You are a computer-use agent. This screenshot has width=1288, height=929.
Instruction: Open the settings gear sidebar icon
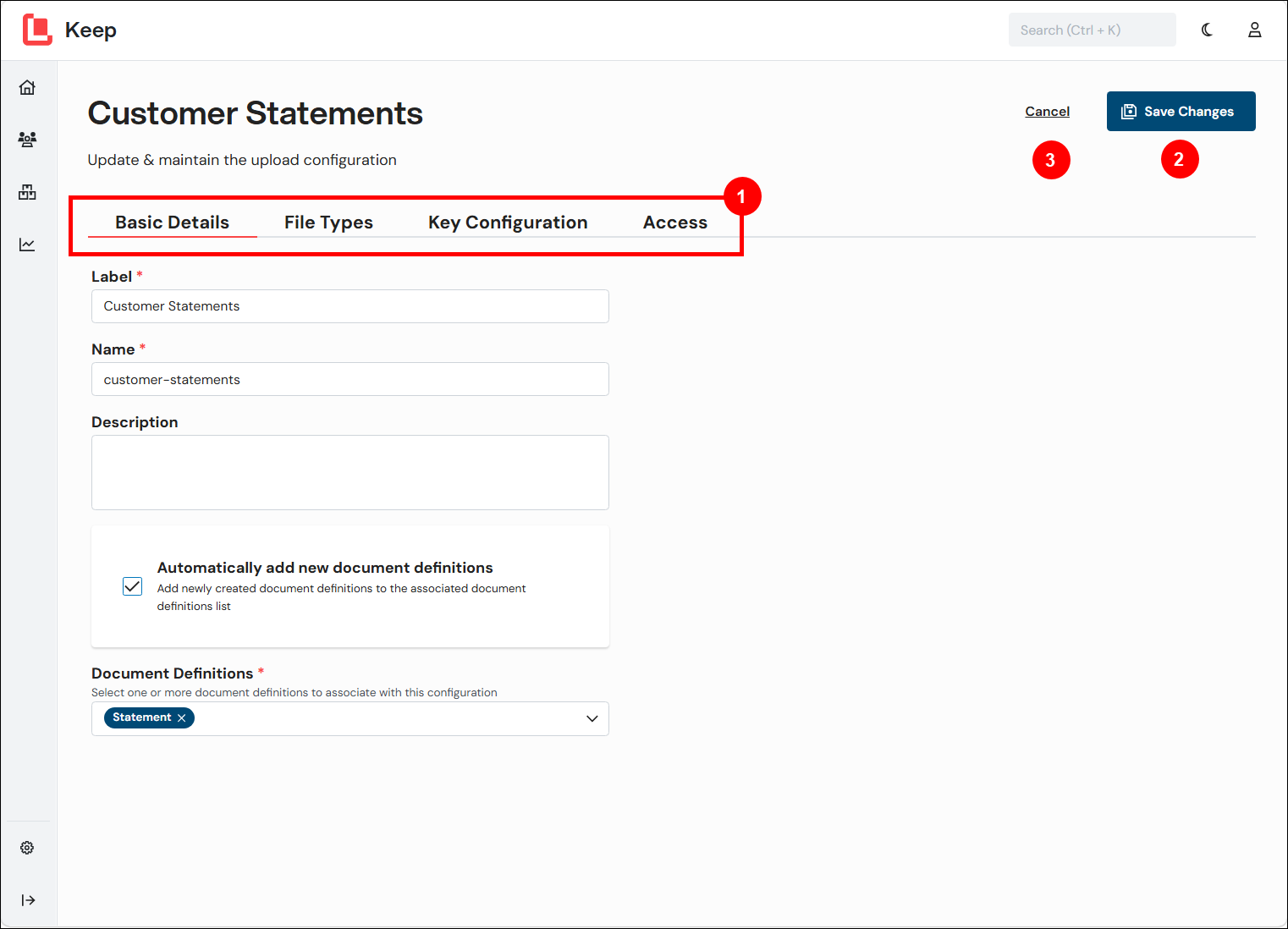(27, 848)
